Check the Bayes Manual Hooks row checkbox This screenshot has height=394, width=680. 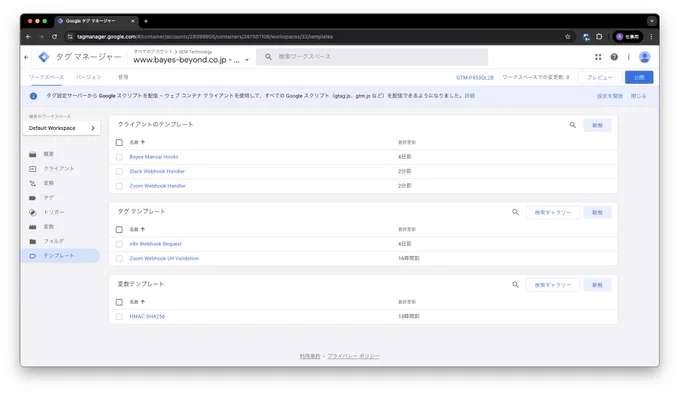click(x=119, y=157)
